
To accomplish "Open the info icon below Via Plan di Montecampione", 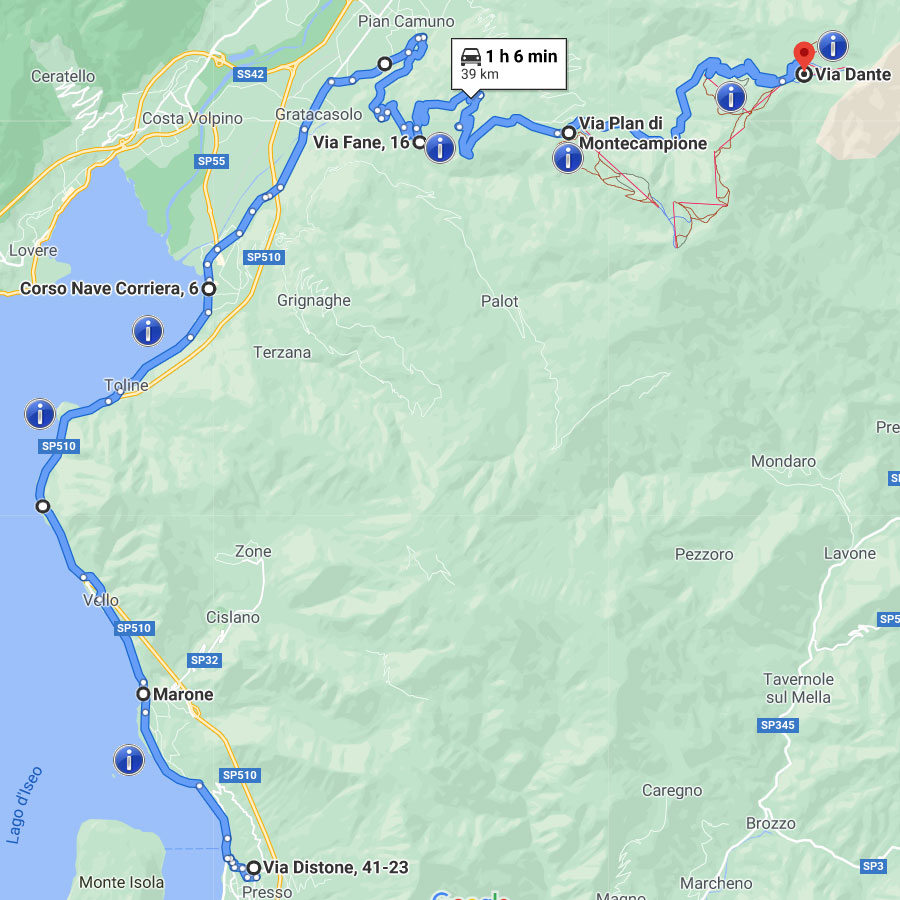I will [568, 157].
